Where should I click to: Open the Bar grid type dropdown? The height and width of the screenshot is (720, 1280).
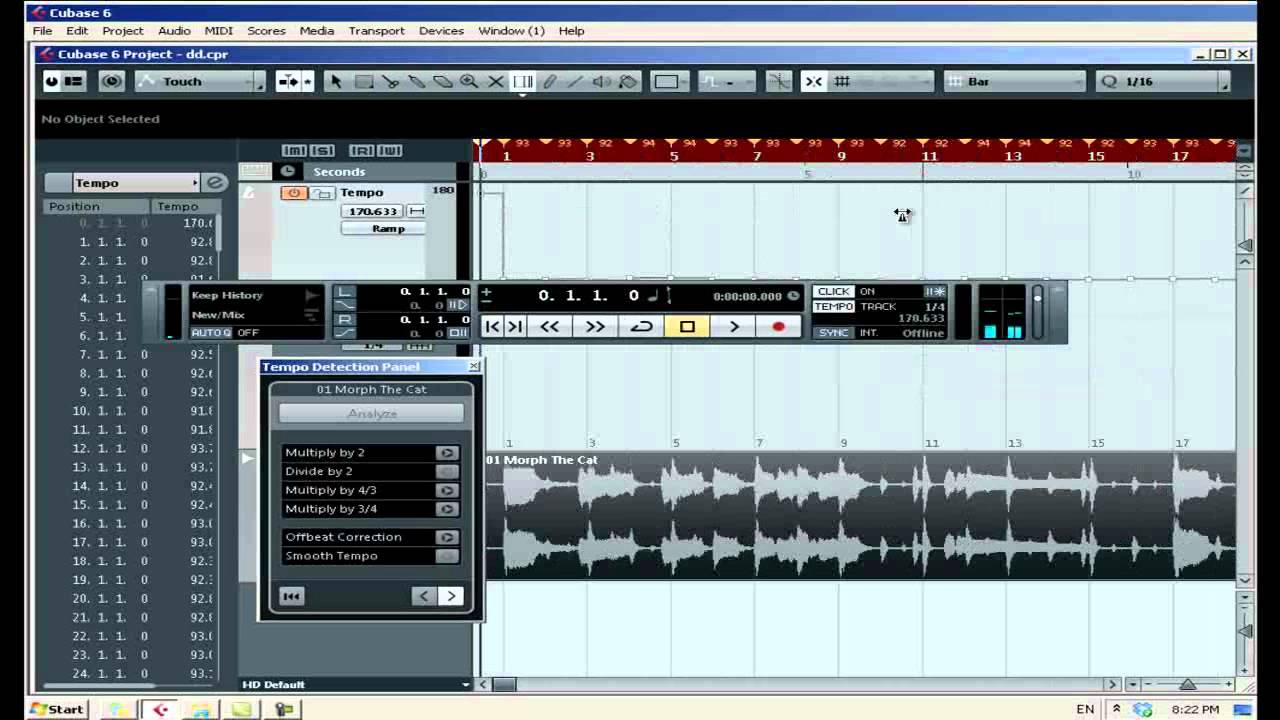(1014, 82)
